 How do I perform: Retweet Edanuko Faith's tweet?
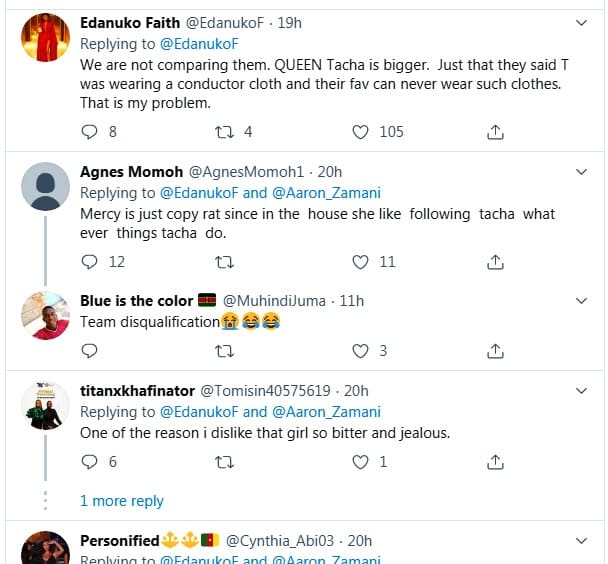pyautogui.click(x=225, y=132)
